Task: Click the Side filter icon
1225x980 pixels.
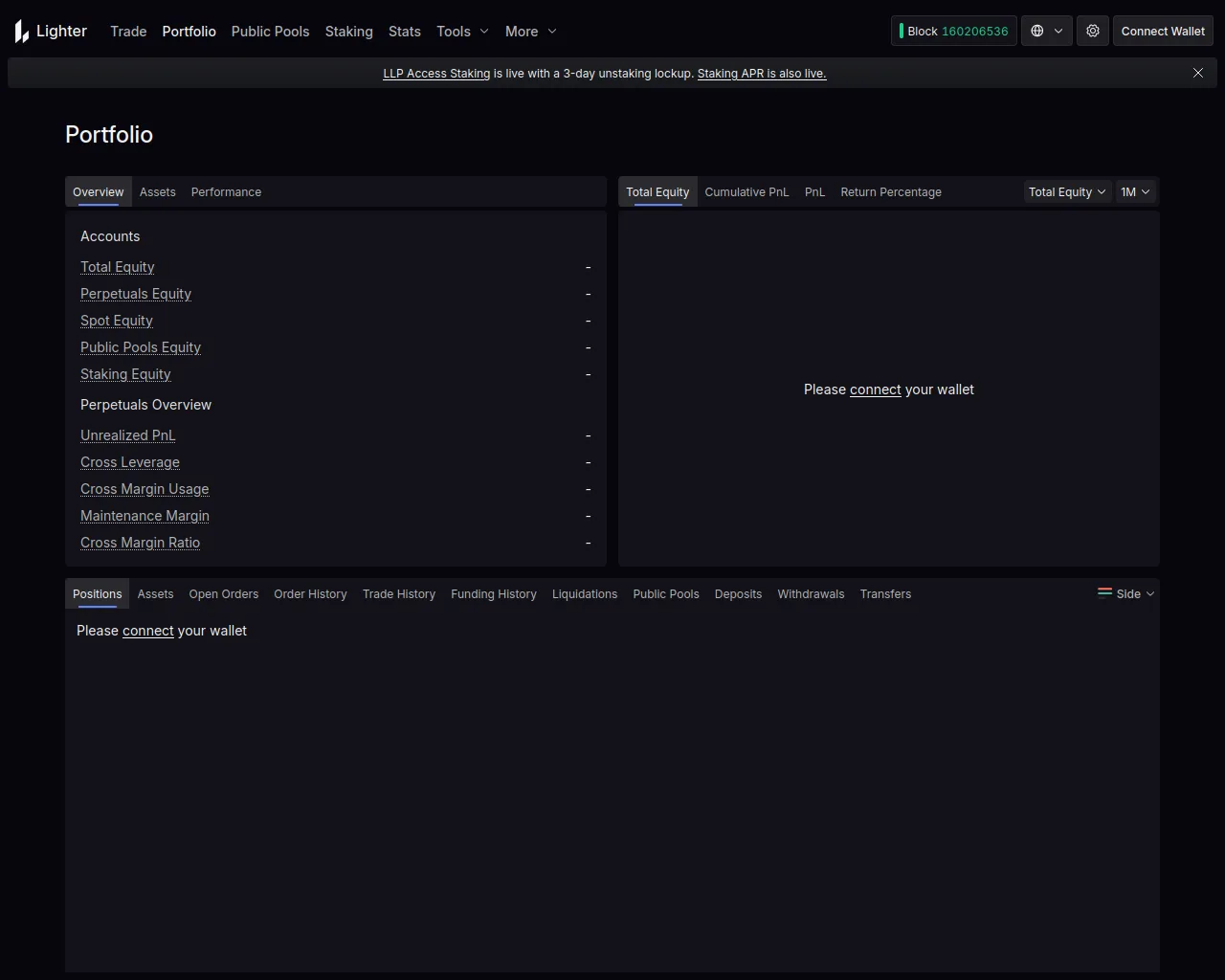Action: click(x=1104, y=593)
